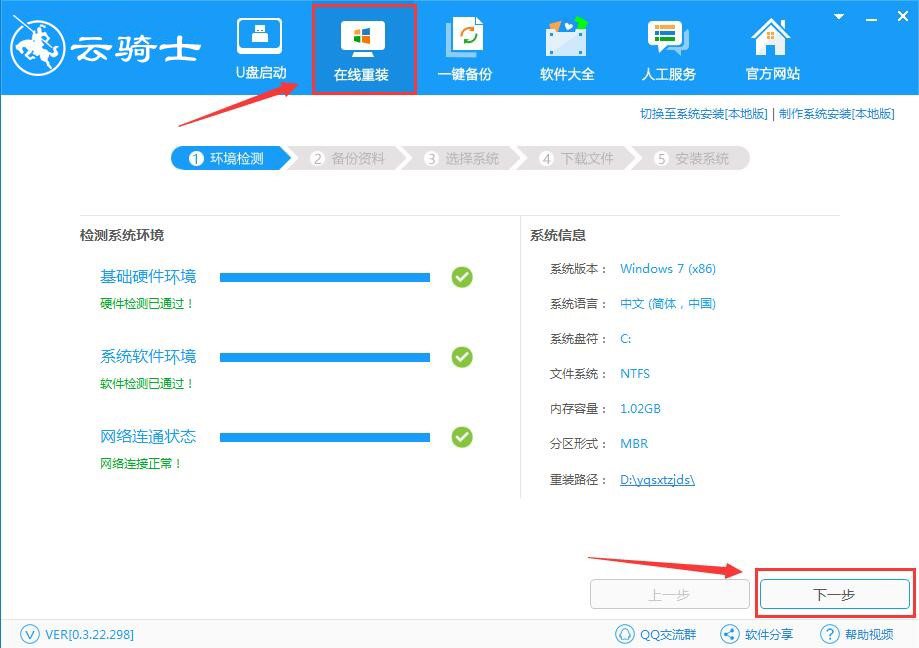Open 软件大全 from the toolbar
The width and height of the screenshot is (919, 648).
(566, 47)
